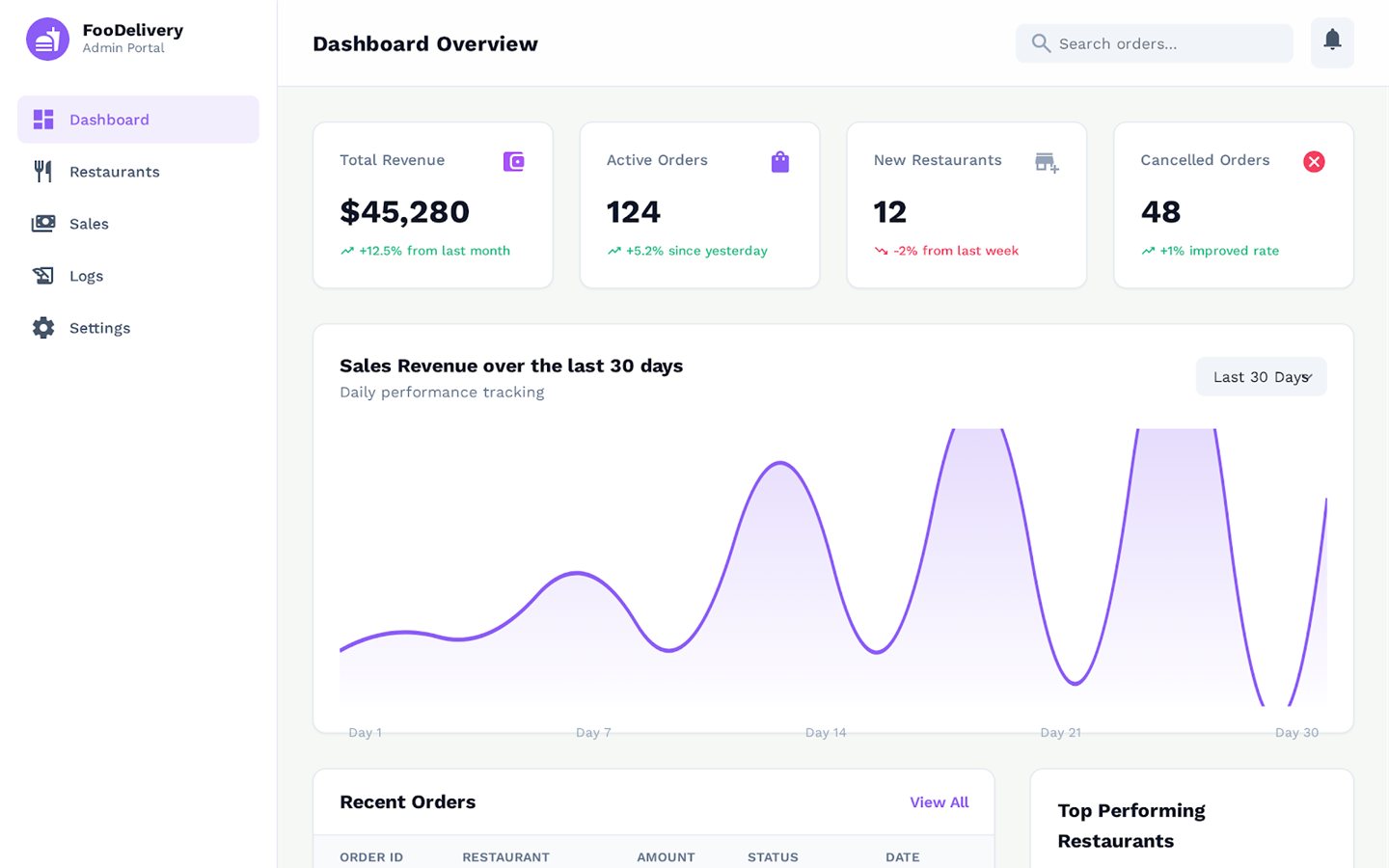
Task: Go to the Restaurants page
Action: click(138, 172)
